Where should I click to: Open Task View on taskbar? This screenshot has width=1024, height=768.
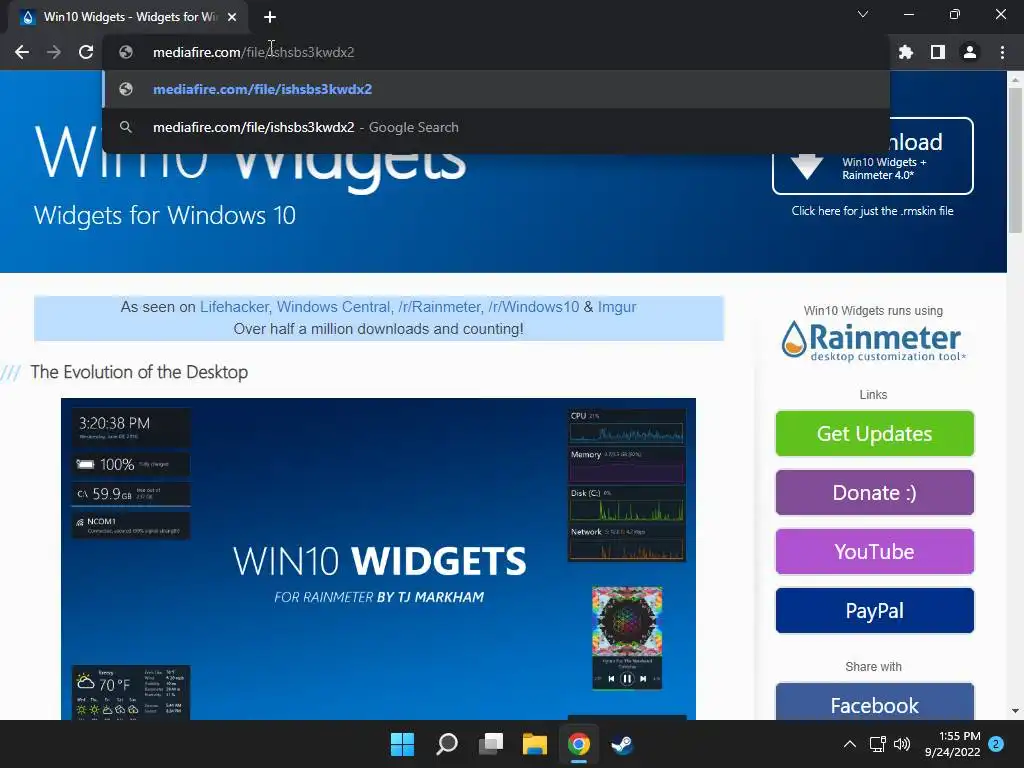(x=490, y=744)
